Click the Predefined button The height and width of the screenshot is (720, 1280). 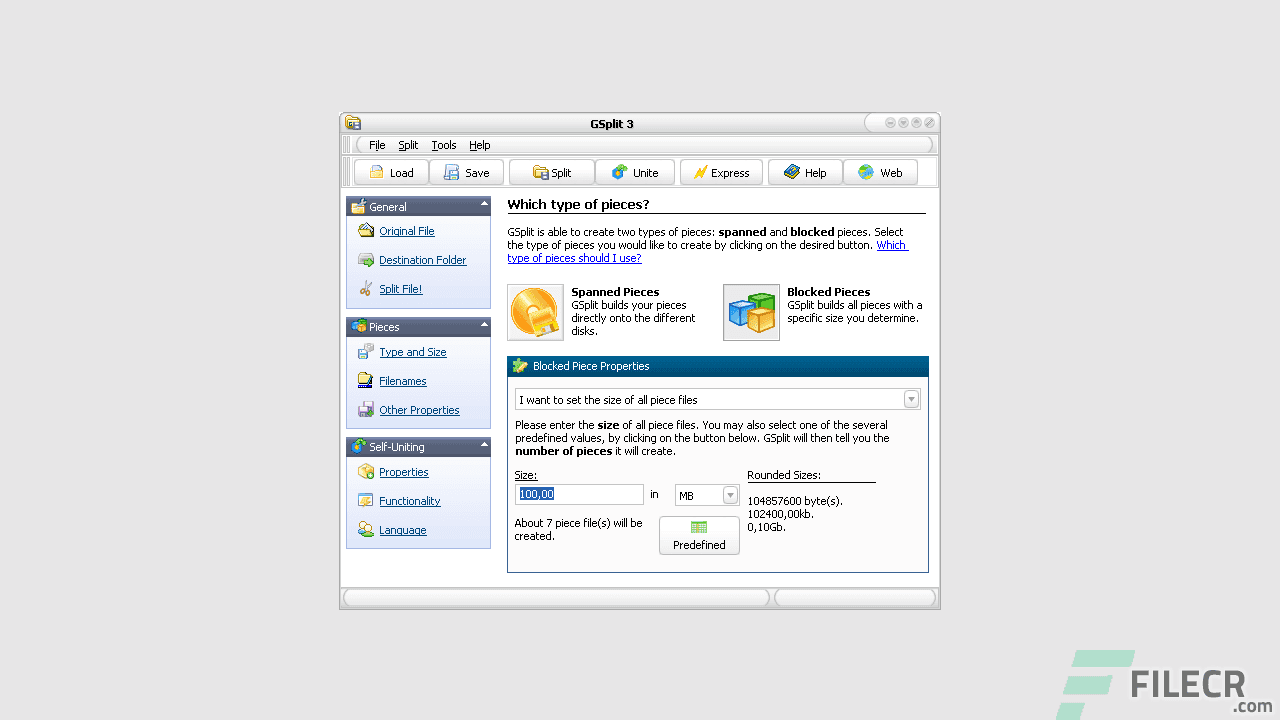tap(699, 535)
